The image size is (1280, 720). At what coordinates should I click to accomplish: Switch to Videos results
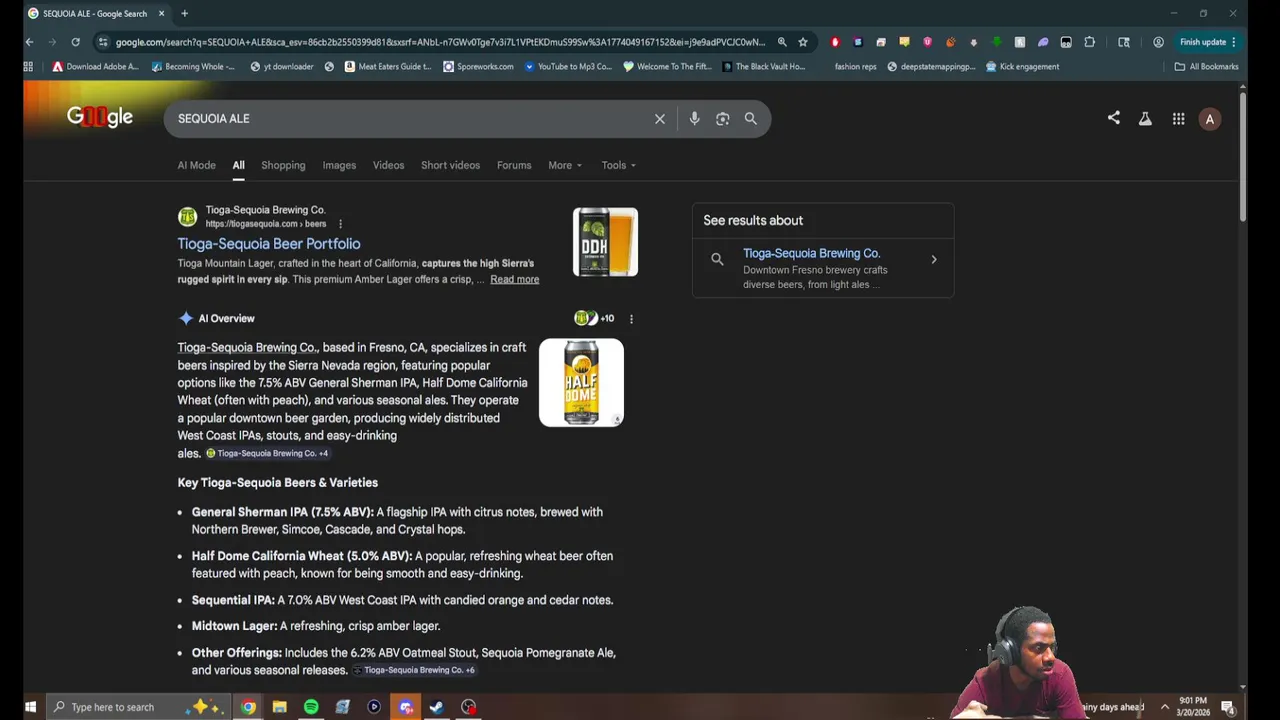click(389, 165)
